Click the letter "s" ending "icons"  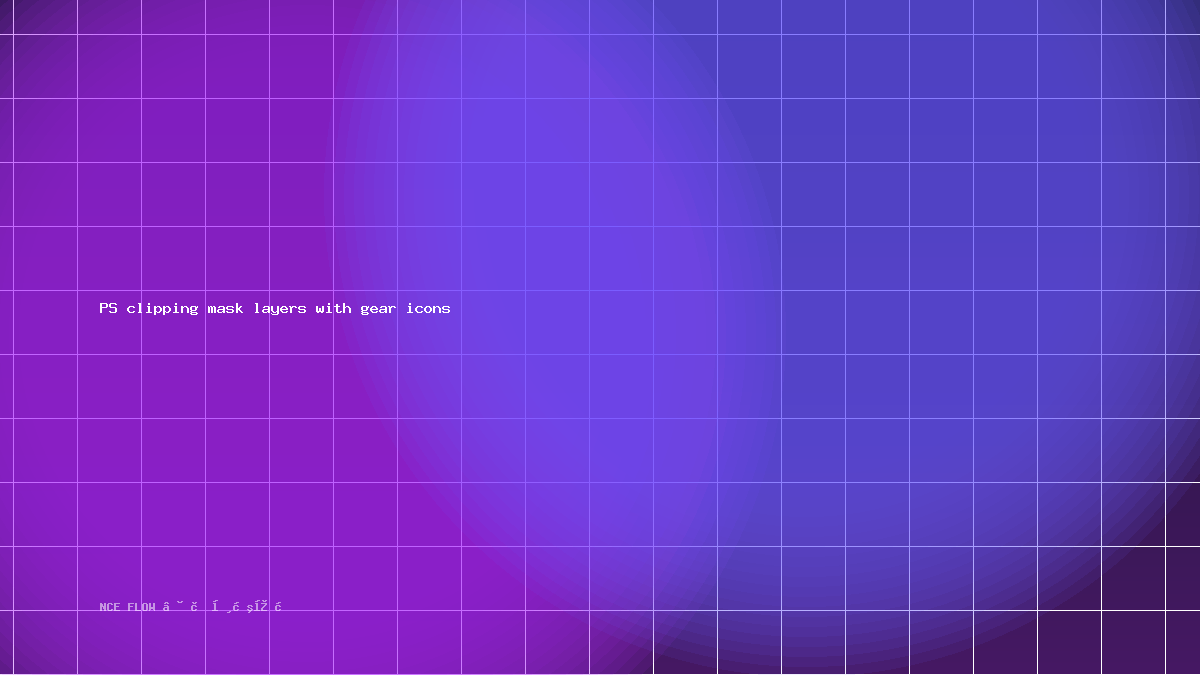pyautogui.click(x=446, y=309)
